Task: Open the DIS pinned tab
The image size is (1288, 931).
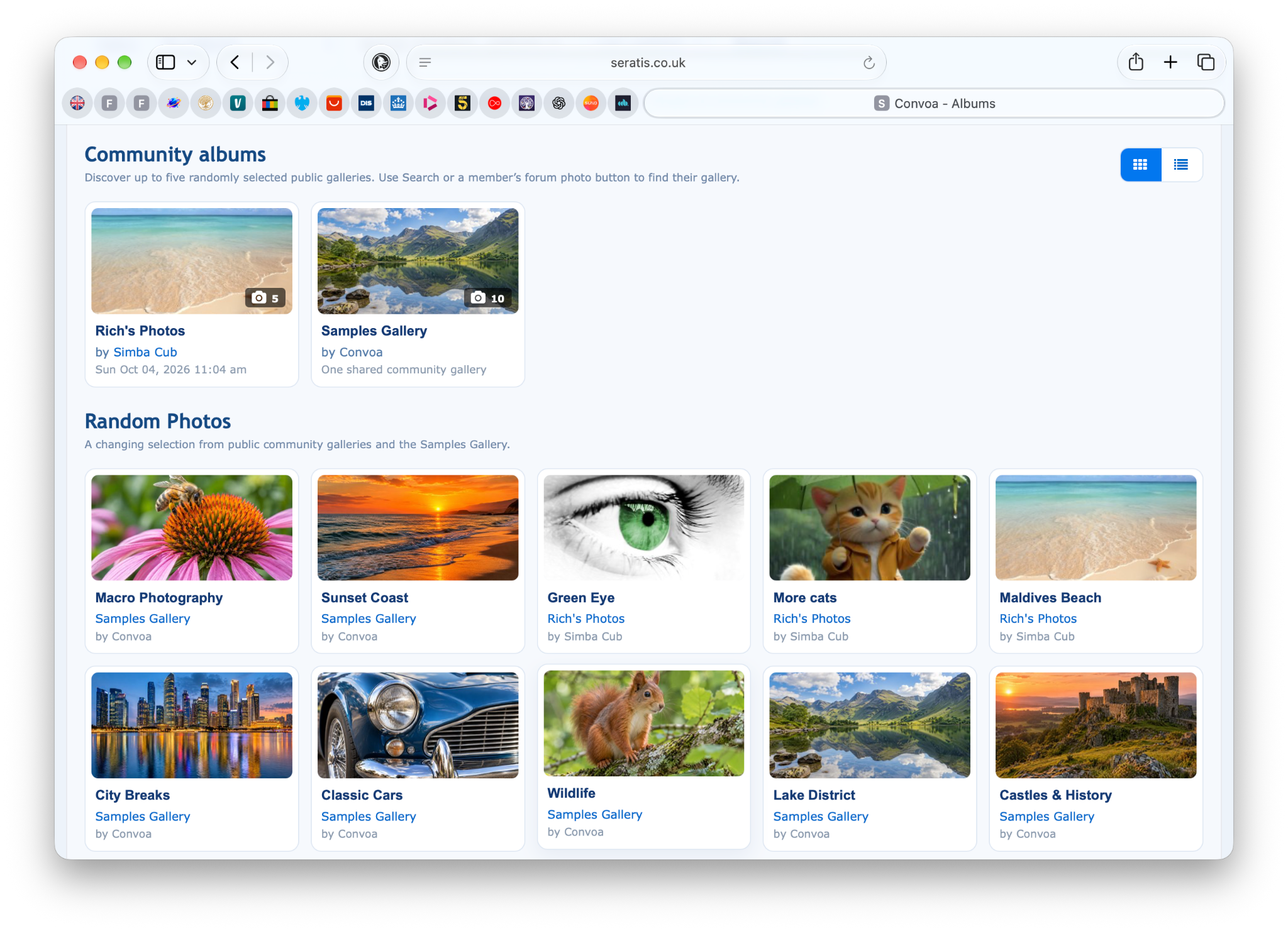Action: click(366, 103)
